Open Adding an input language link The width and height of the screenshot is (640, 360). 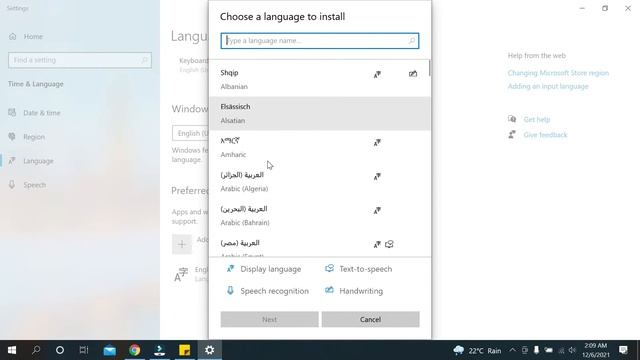(548, 87)
